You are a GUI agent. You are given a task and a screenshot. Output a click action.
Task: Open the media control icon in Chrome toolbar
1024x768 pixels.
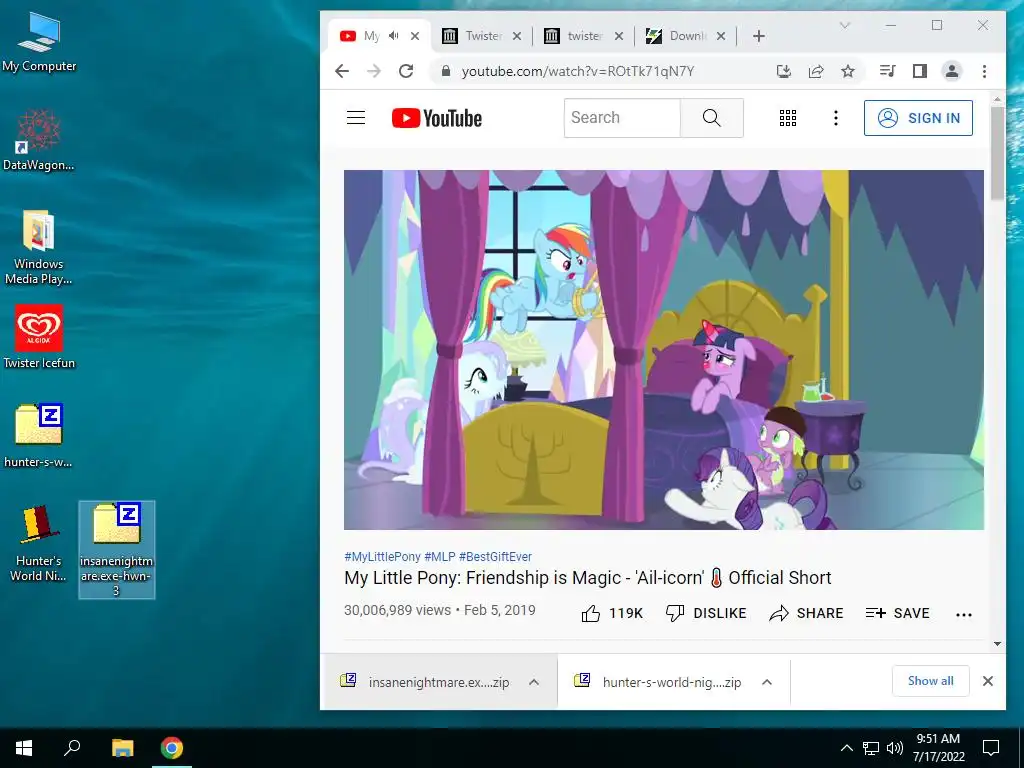point(888,71)
